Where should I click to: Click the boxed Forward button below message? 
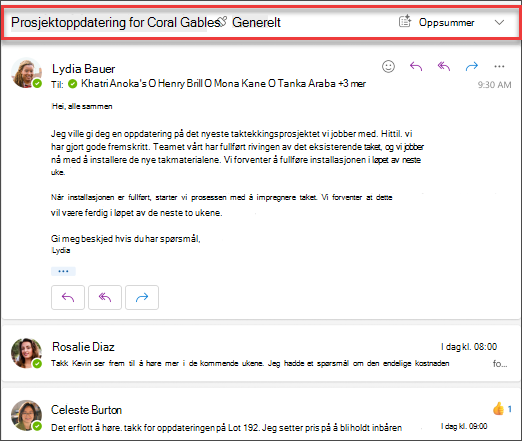[142, 297]
